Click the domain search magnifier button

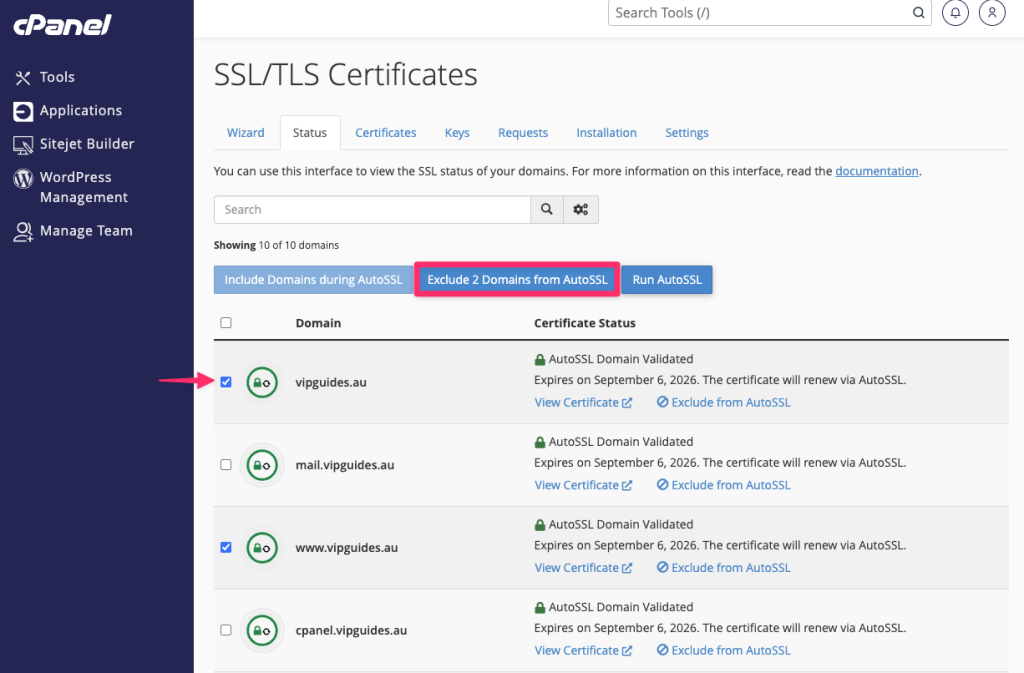click(x=547, y=210)
